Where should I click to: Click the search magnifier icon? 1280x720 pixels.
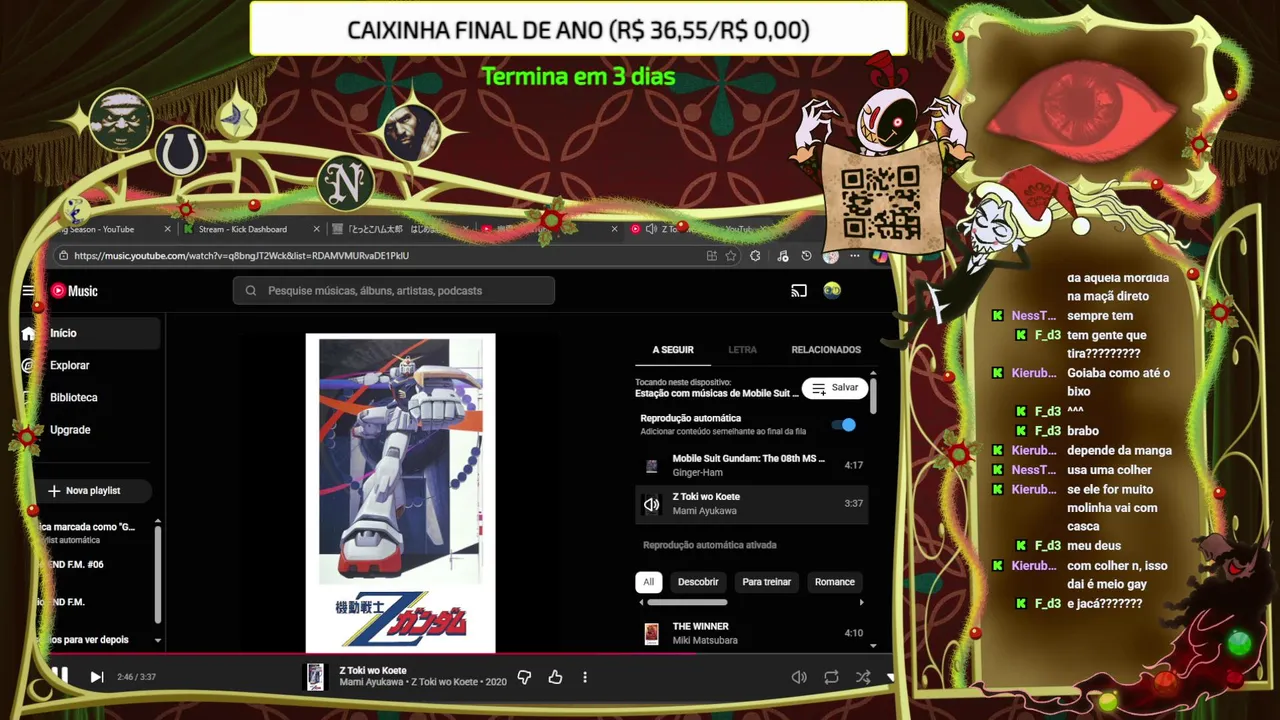click(x=250, y=291)
